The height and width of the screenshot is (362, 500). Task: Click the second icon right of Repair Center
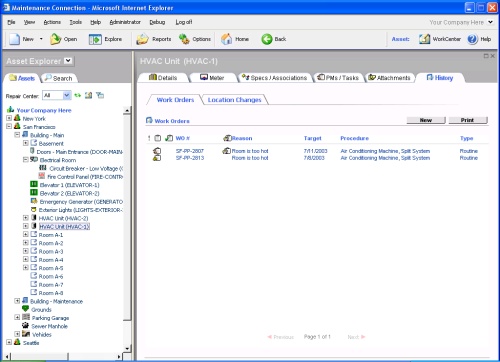pos(88,95)
